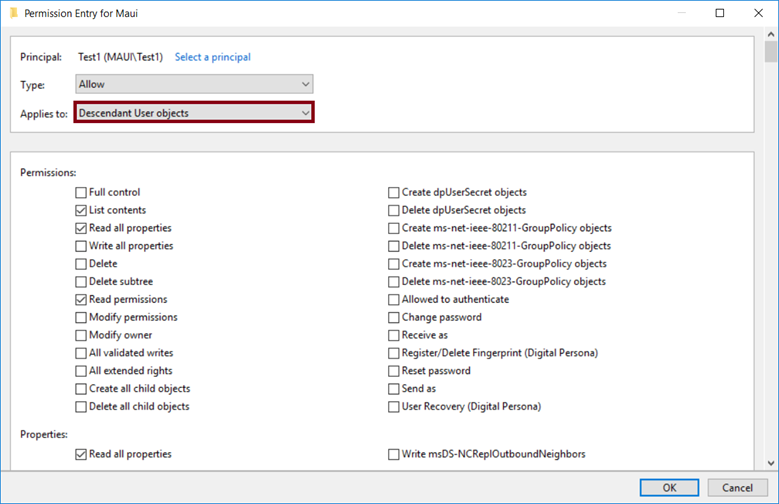Enable the Modify owner checkbox
The width and height of the screenshot is (779, 504).
81,335
